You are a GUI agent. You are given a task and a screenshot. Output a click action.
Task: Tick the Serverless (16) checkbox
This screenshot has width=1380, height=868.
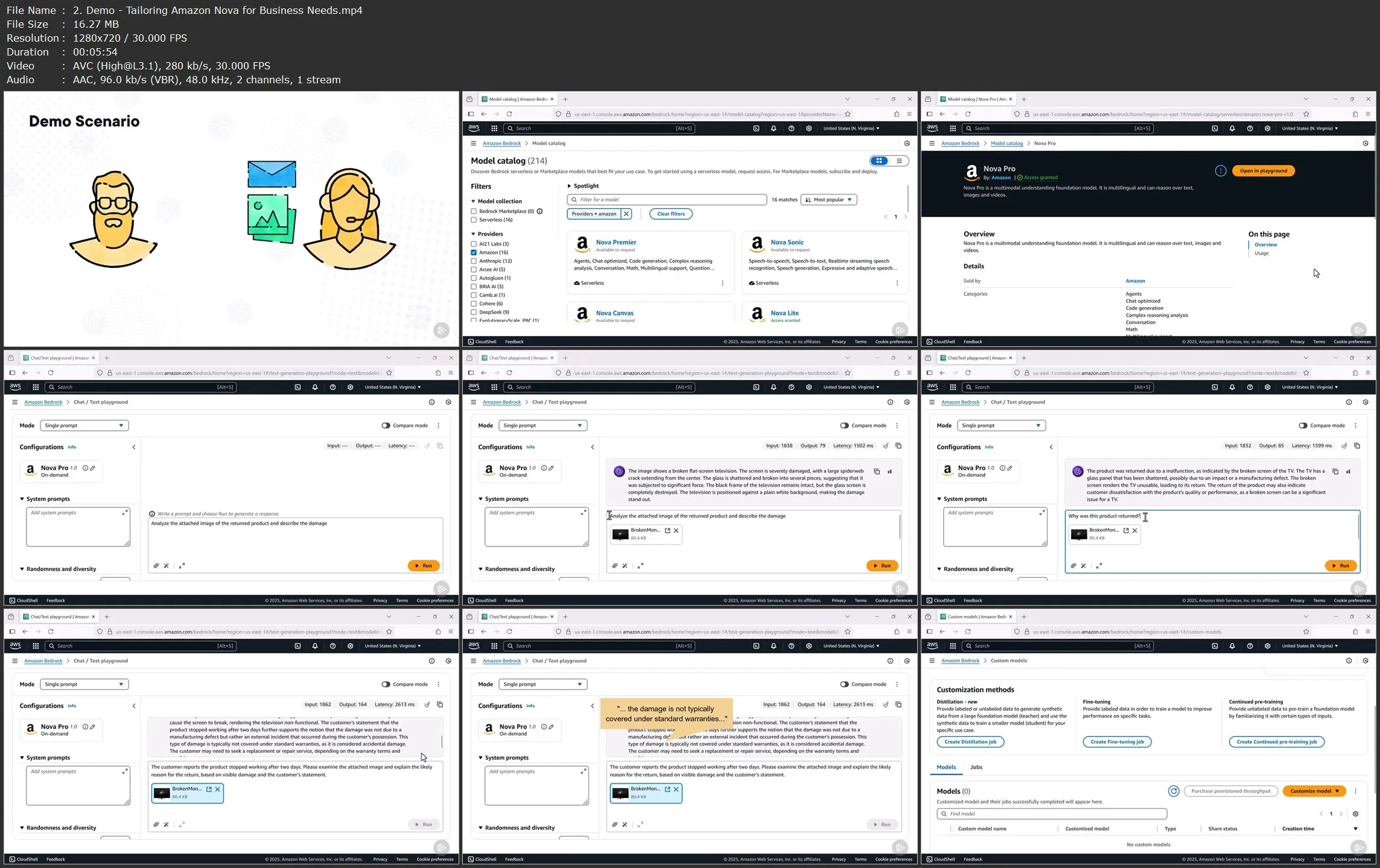click(x=474, y=220)
